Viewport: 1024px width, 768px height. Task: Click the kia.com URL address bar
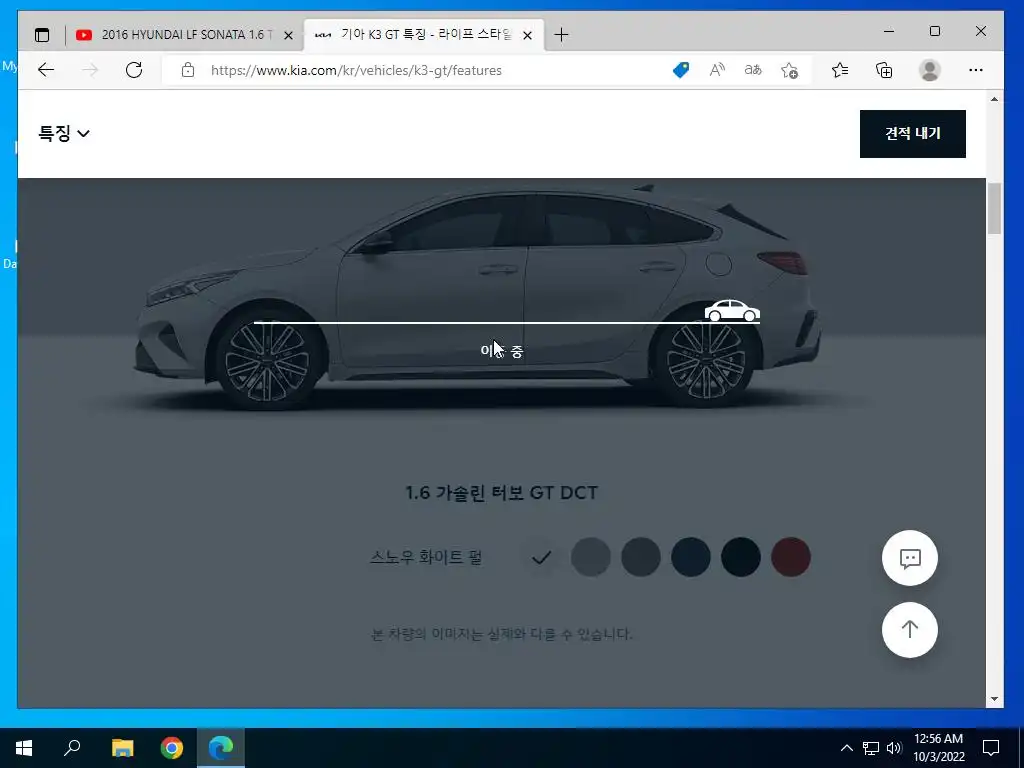[356, 70]
